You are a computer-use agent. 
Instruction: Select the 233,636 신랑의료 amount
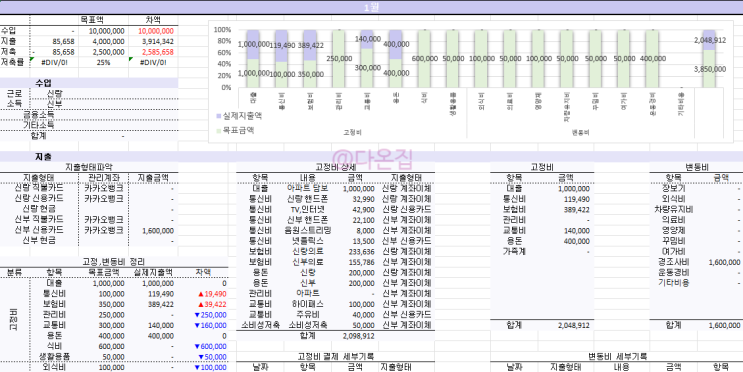tap(362, 252)
